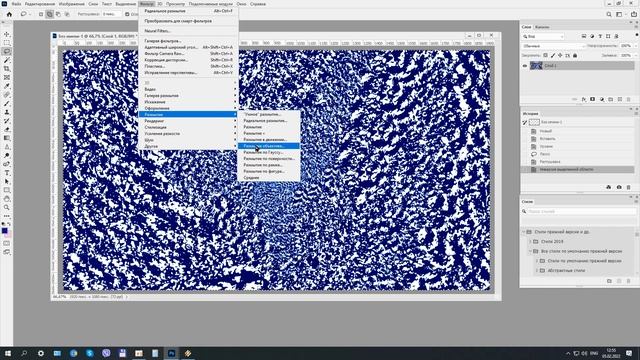Toggle visibility of Слой 1 layer
Viewport: 640px width, 360px height.
coord(525,65)
